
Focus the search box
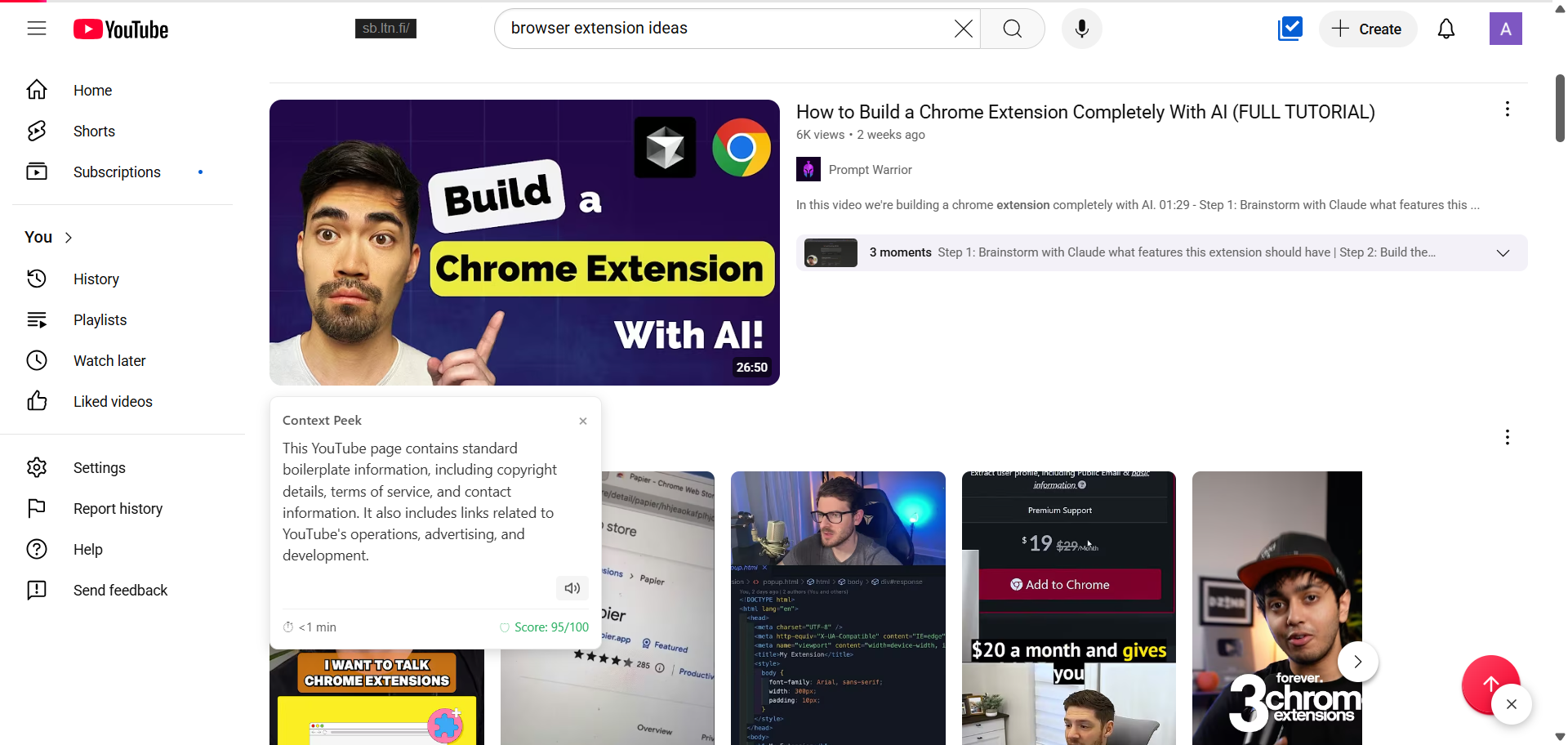tap(723, 29)
